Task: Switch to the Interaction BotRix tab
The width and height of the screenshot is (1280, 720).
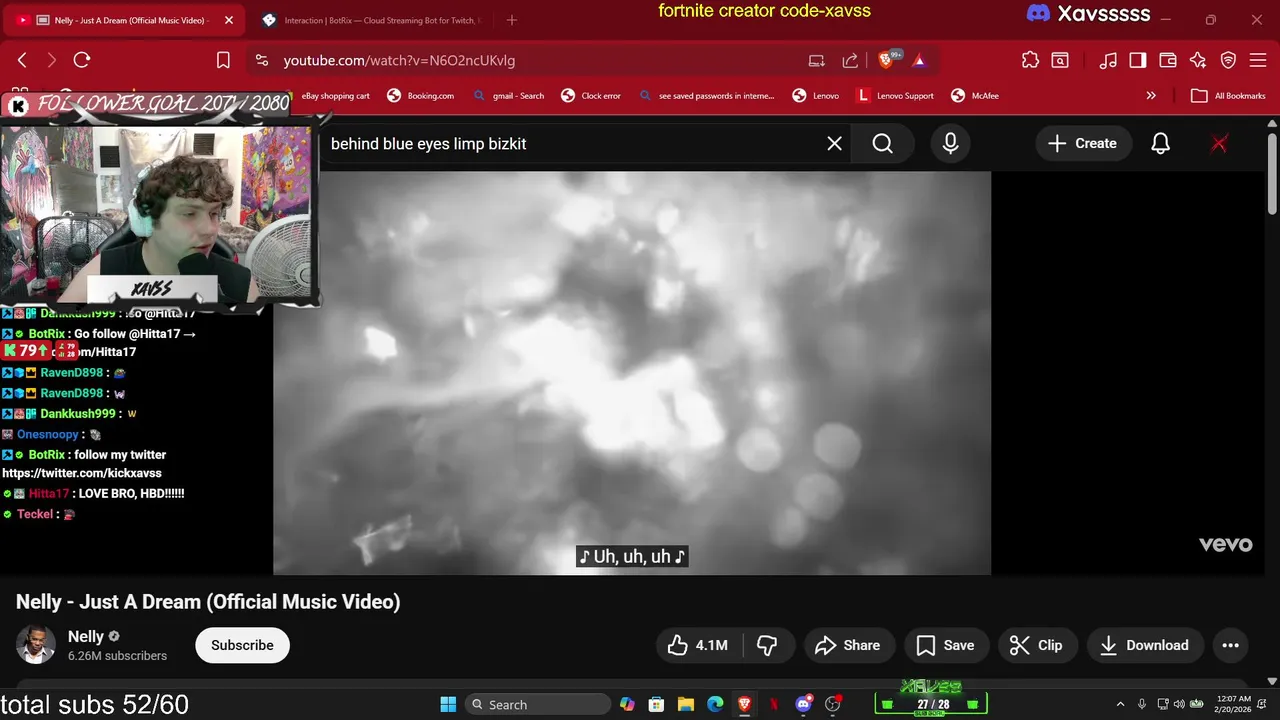Action: point(372,20)
